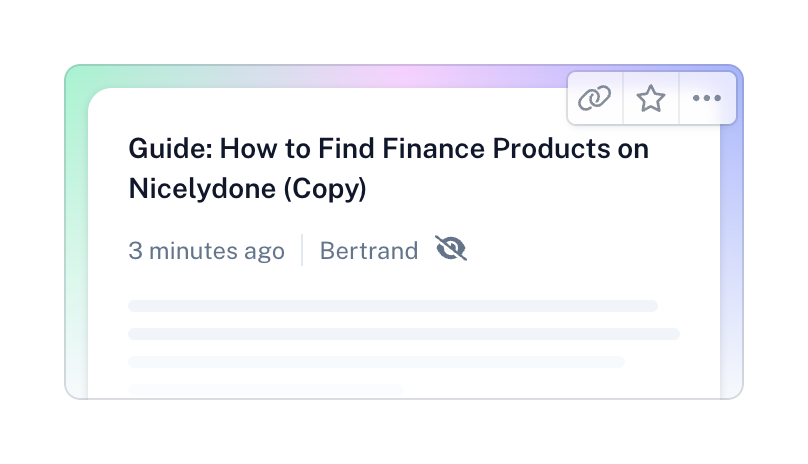Click the divider between timestamp and Bertrand
Screen dimensions: 808x464
click(x=302, y=250)
